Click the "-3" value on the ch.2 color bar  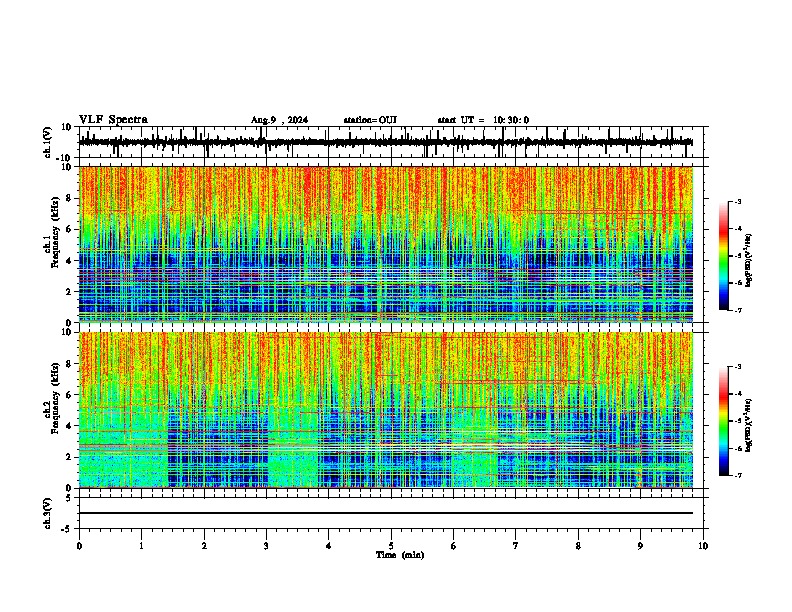pyautogui.click(x=738, y=367)
